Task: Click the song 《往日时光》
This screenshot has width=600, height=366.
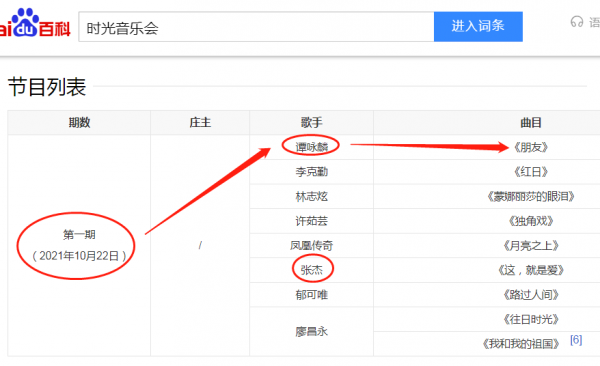Action: click(531, 319)
